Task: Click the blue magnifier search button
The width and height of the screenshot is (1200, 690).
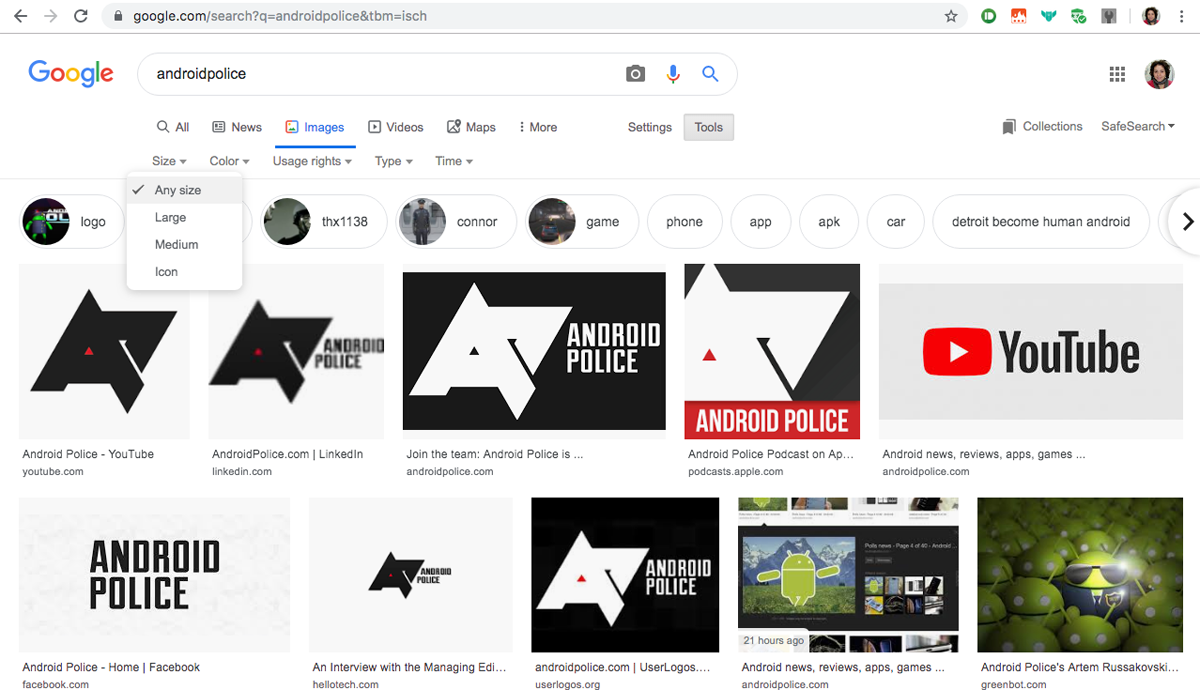Action: pyautogui.click(x=710, y=74)
